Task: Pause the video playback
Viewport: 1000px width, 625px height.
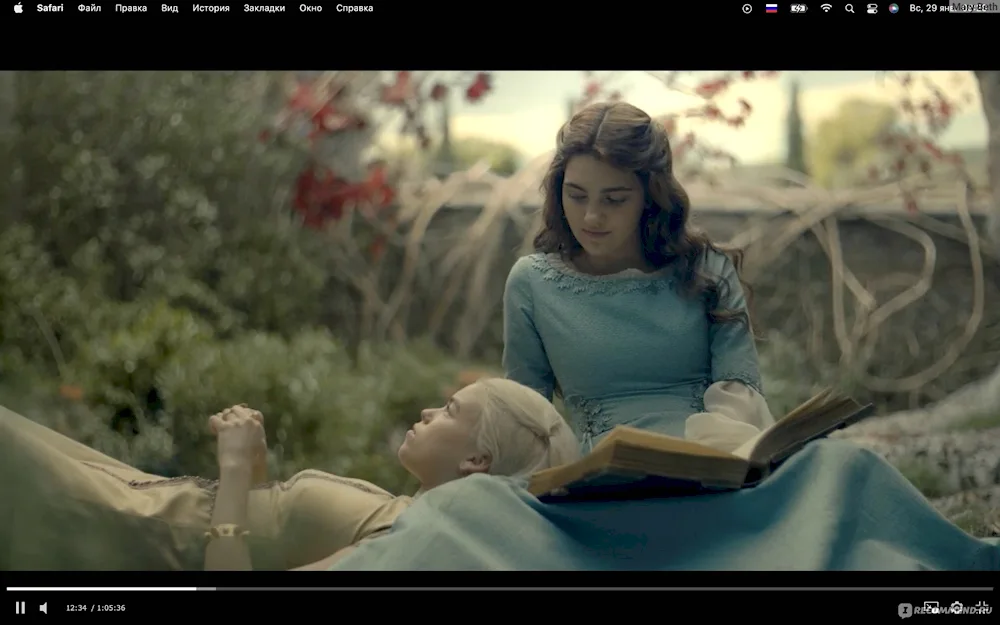Action: [20, 608]
